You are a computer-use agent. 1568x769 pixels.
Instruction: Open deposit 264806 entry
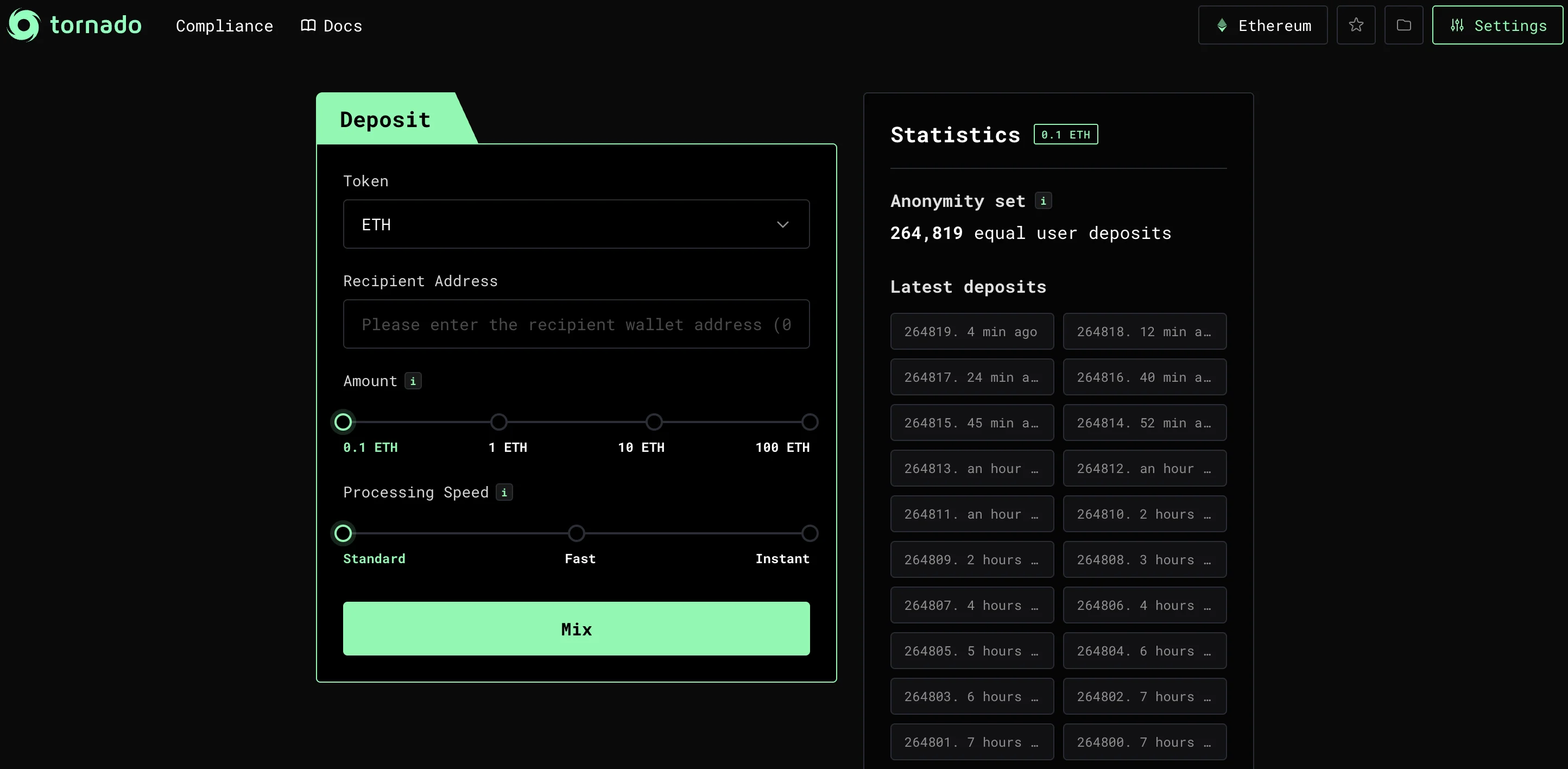1145,605
